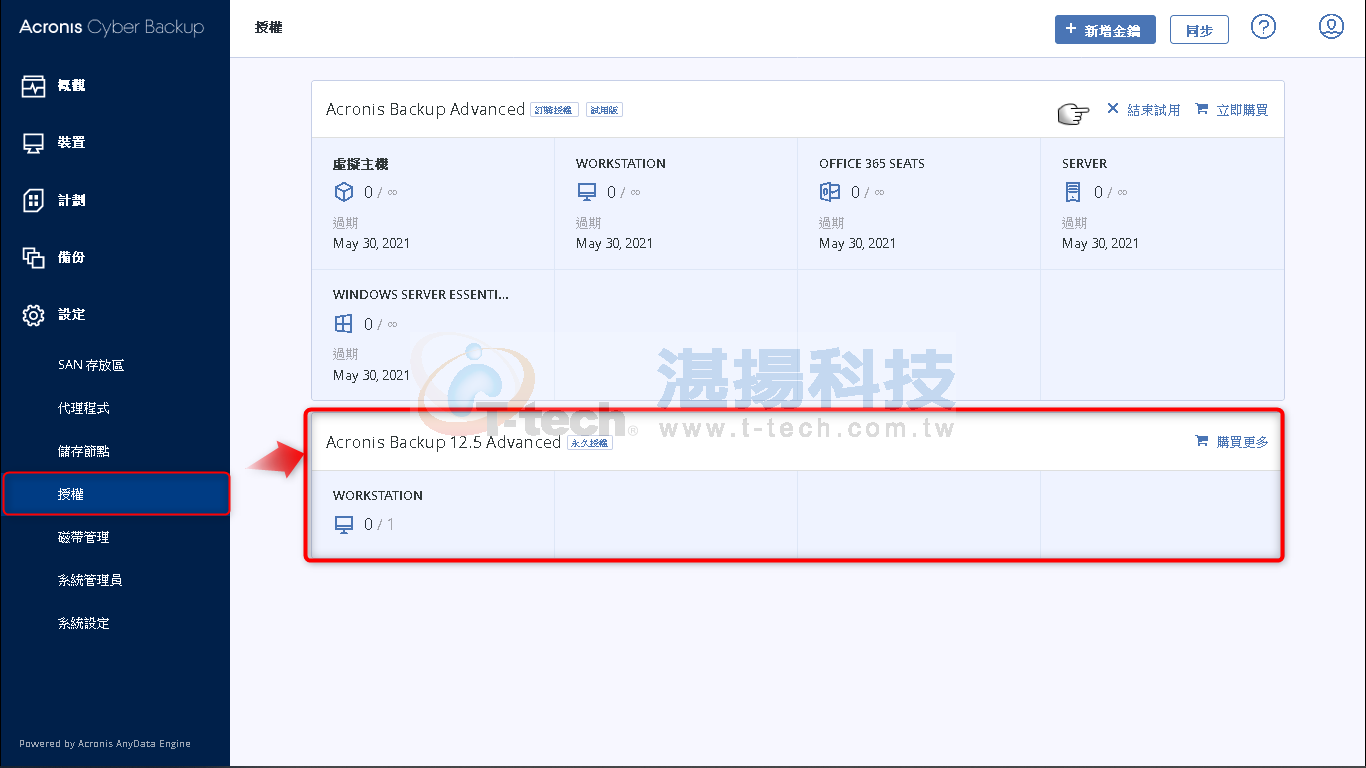Click the 新增金鑰 add key button
Viewport: 1366px width, 768px height.
(1105, 30)
